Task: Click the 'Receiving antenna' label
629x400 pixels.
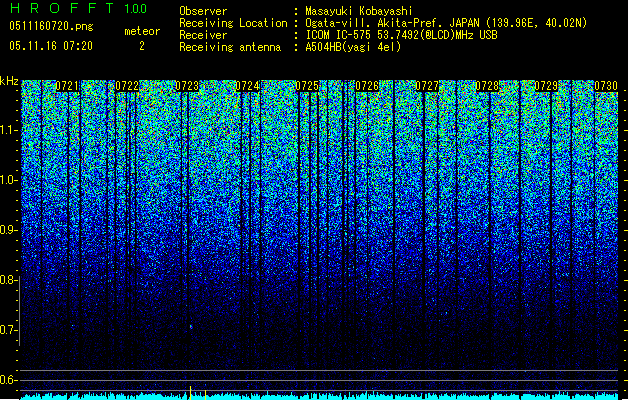Action: [230, 47]
